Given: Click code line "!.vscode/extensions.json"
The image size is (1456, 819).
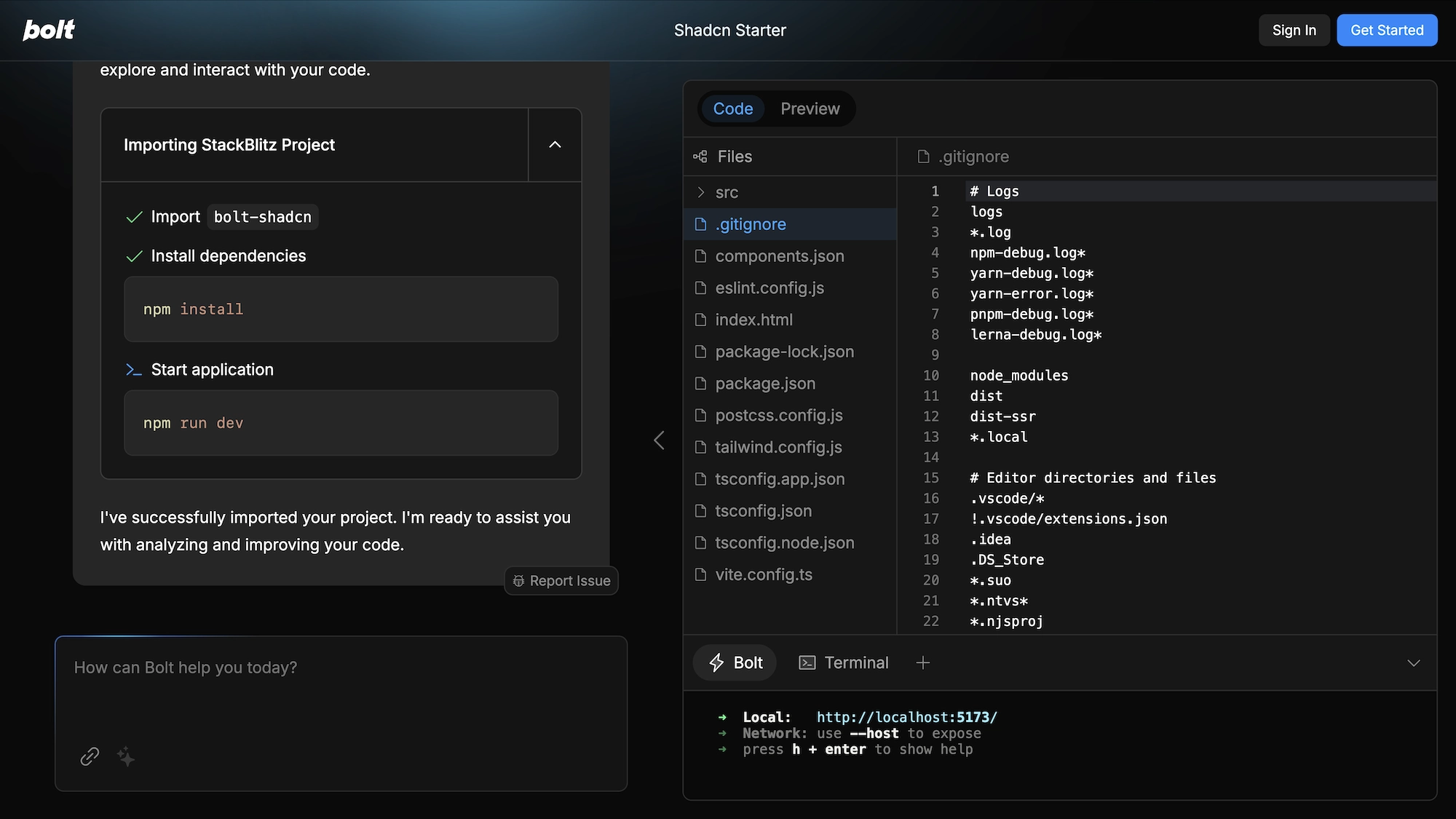Looking at the screenshot, I should (1069, 519).
